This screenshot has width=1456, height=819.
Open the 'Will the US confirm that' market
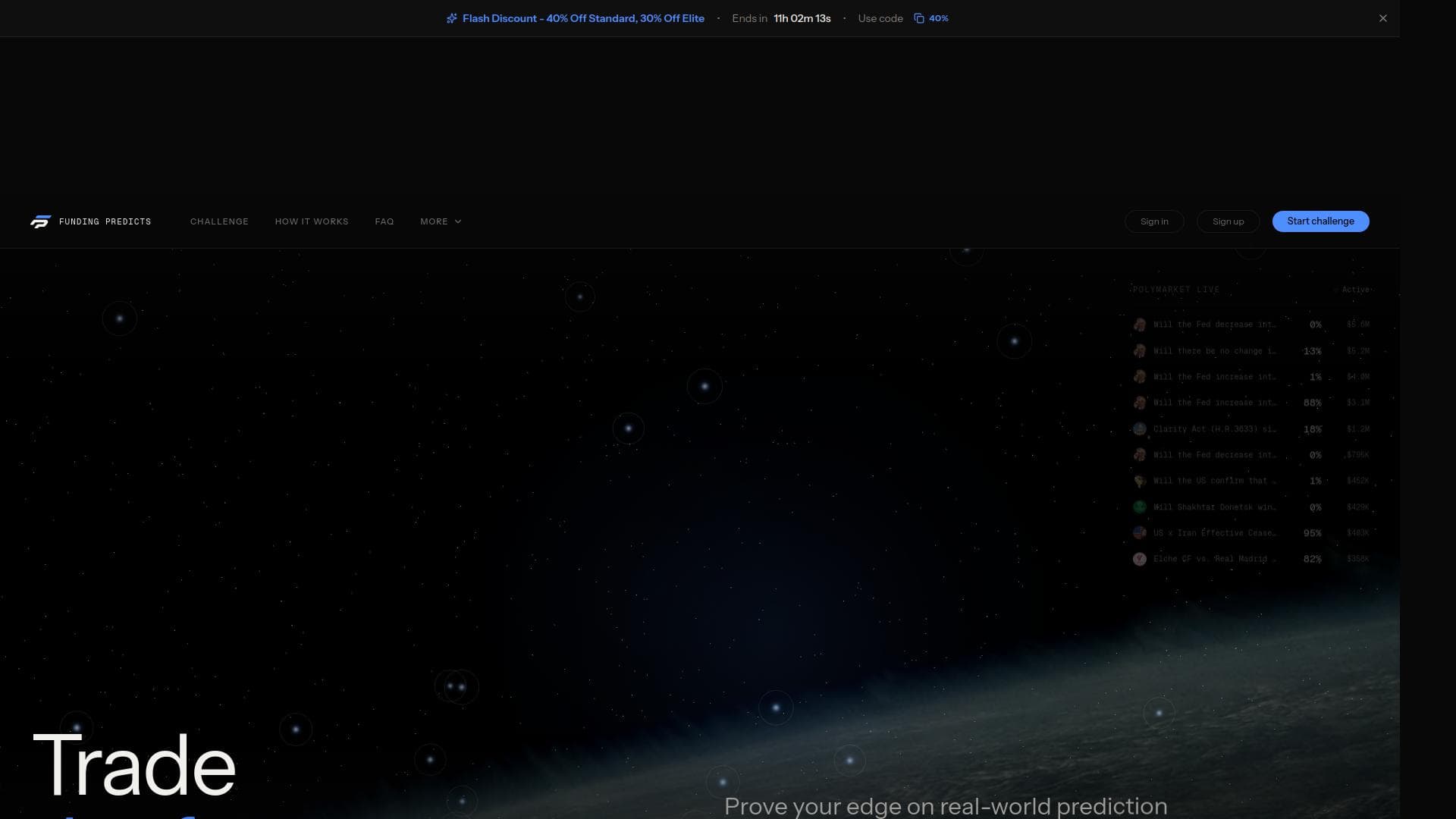point(1251,481)
